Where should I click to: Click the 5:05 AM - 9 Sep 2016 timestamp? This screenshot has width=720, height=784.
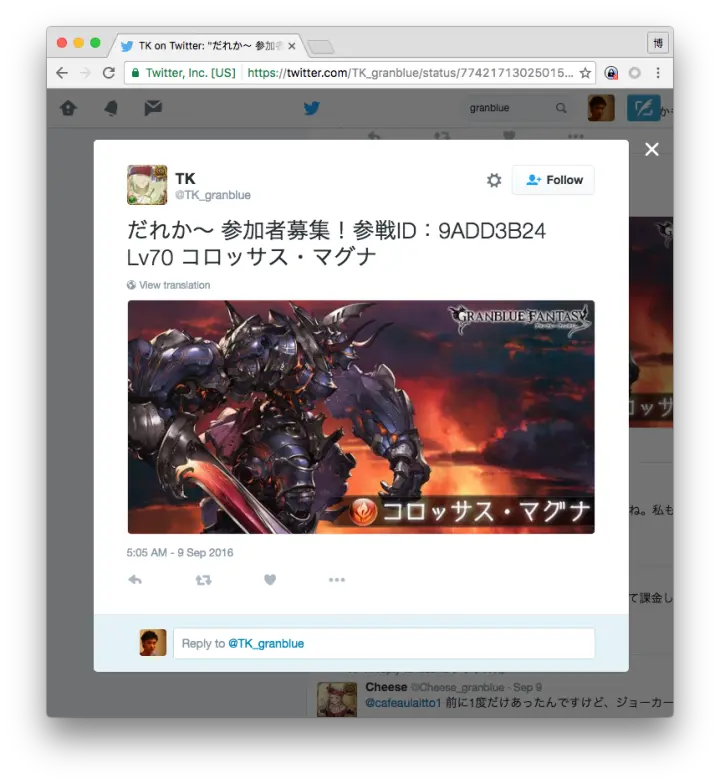tap(180, 552)
